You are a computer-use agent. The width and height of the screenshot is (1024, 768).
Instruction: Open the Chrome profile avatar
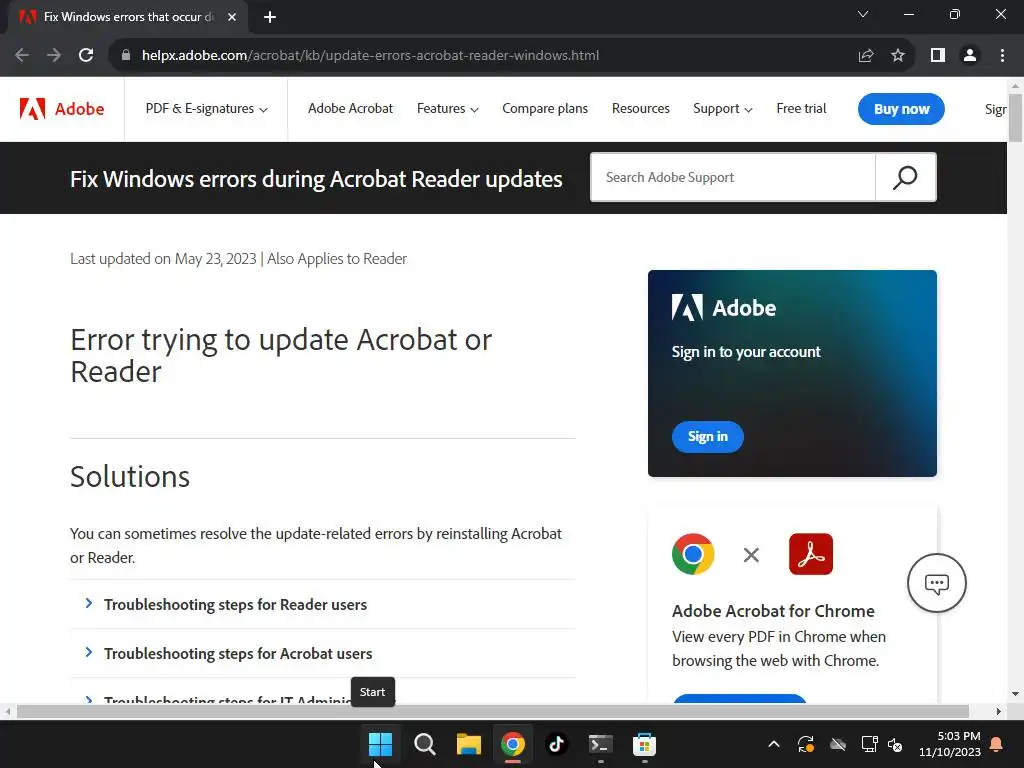[x=970, y=56]
